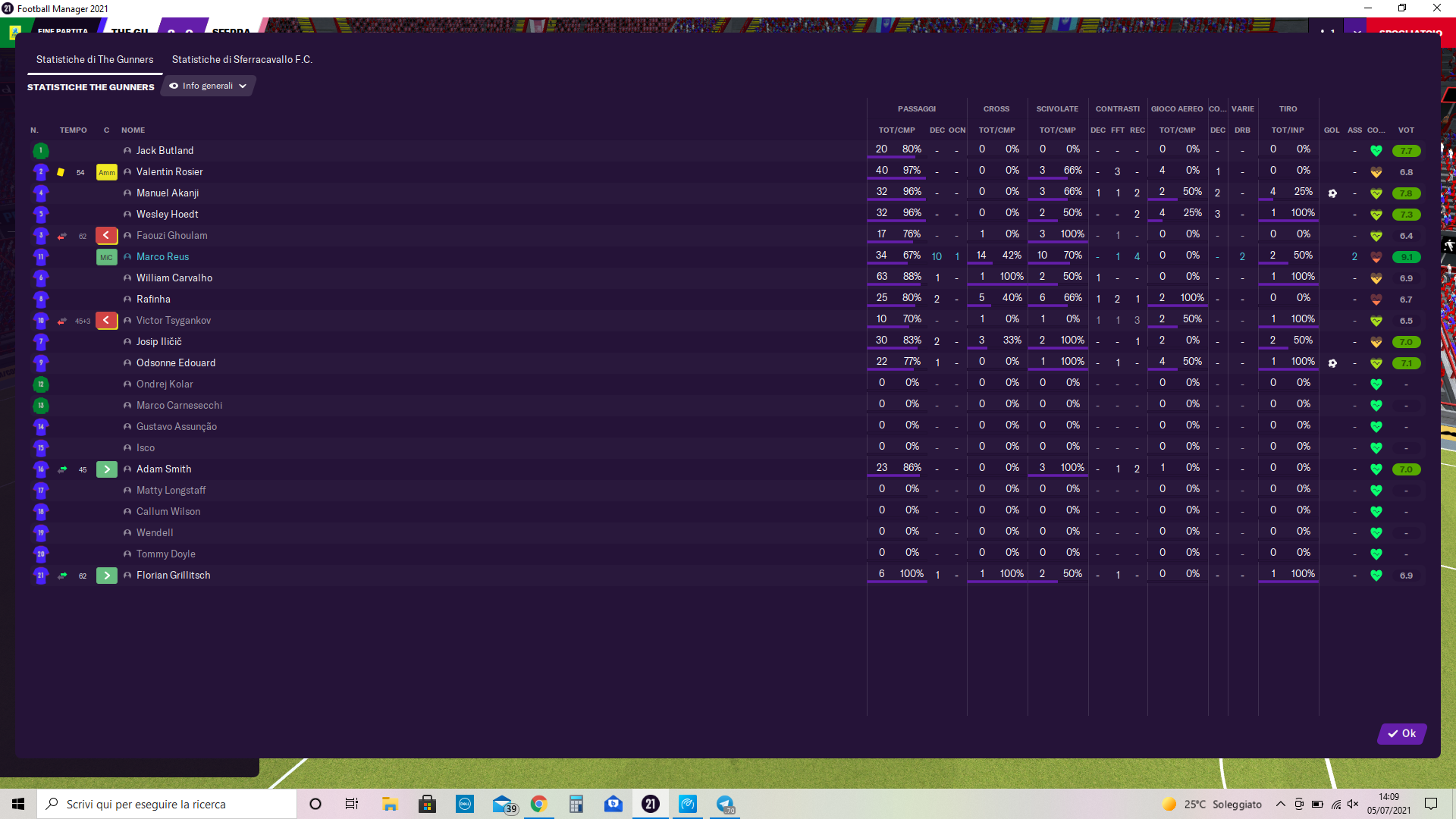This screenshot has height=819, width=1456.
Task: Click Manuel Akanji's goal ball icon
Action: (x=1332, y=193)
